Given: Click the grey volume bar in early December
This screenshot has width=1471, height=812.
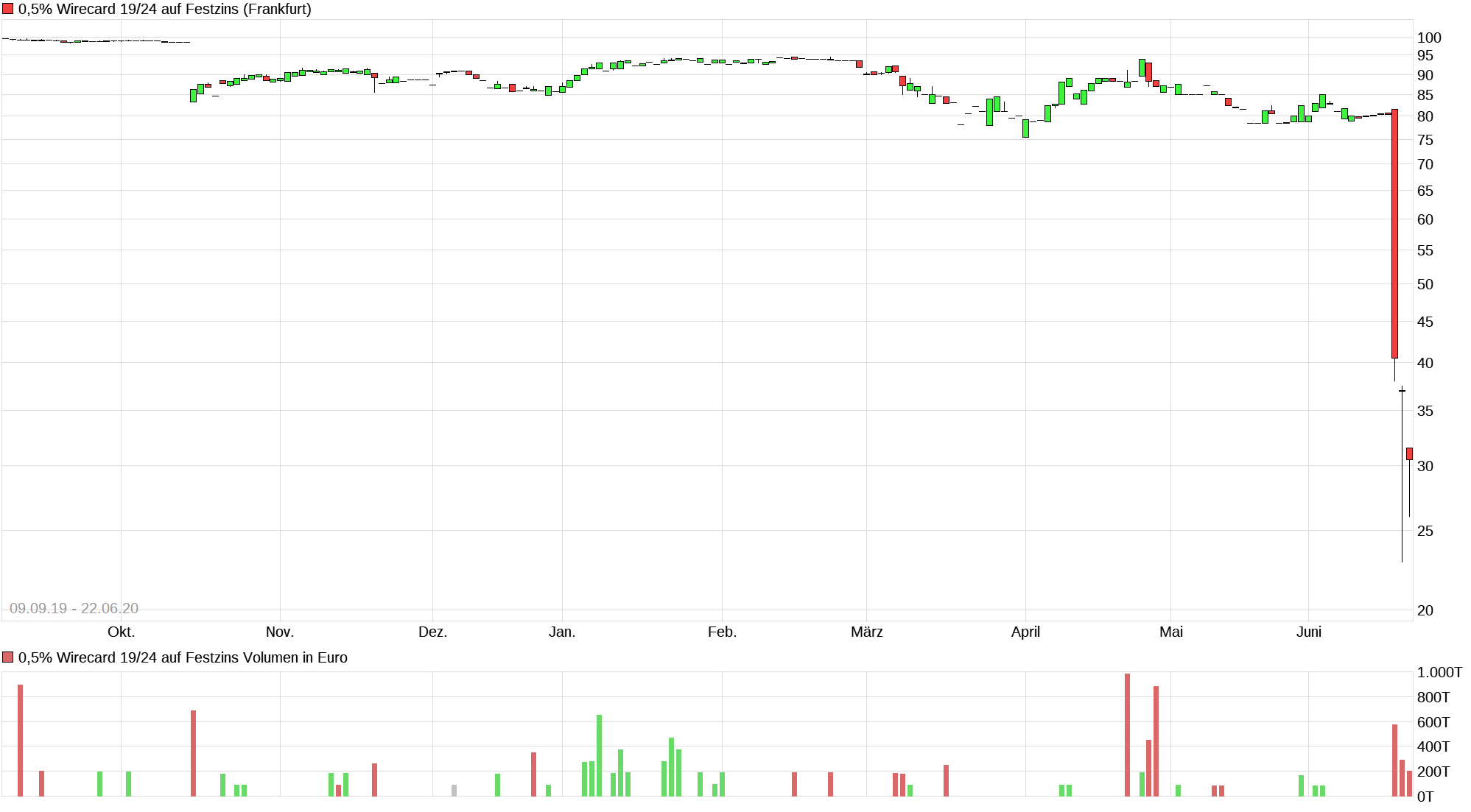Looking at the screenshot, I should (454, 791).
